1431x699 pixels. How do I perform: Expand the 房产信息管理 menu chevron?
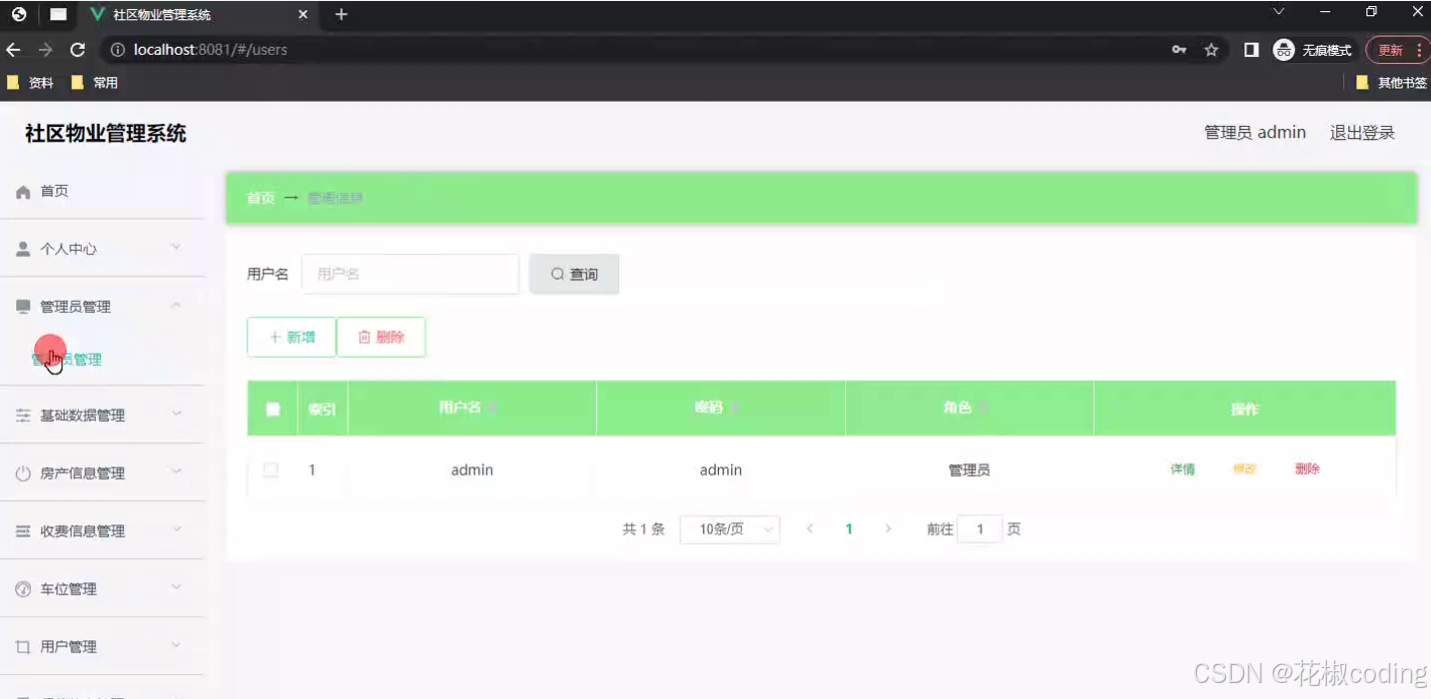pyautogui.click(x=176, y=472)
